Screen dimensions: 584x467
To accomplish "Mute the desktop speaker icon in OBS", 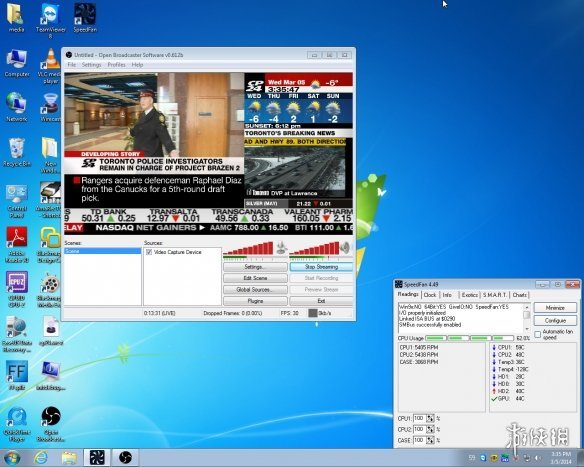I will (x=345, y=248).
